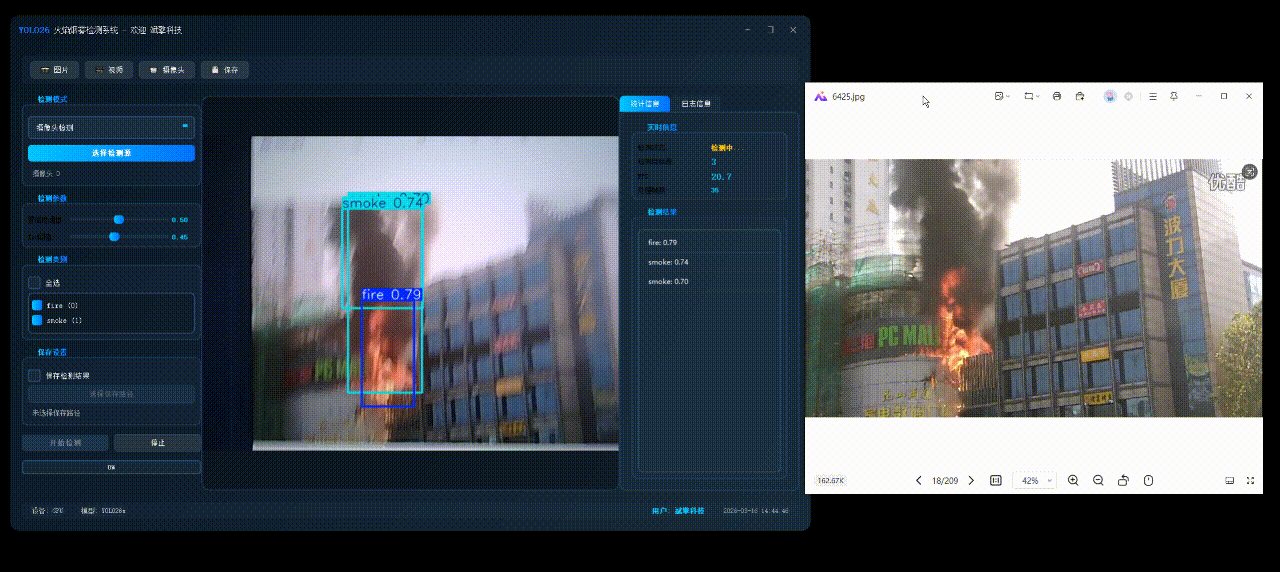Click the image viewer app logo icon
The width and height of the screenshot is (1280, 572).
[821, 97]
